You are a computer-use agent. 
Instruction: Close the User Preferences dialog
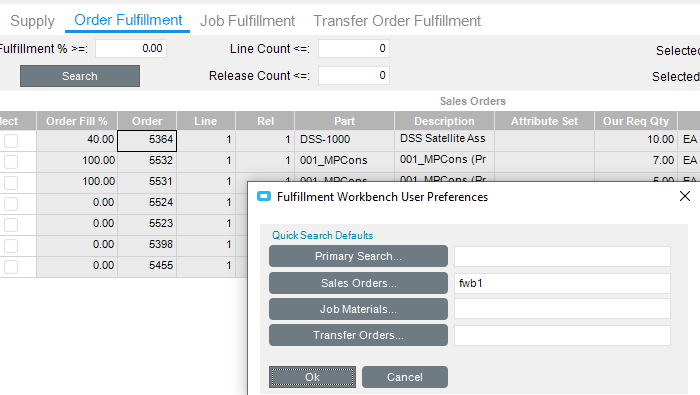click(685, 196)
